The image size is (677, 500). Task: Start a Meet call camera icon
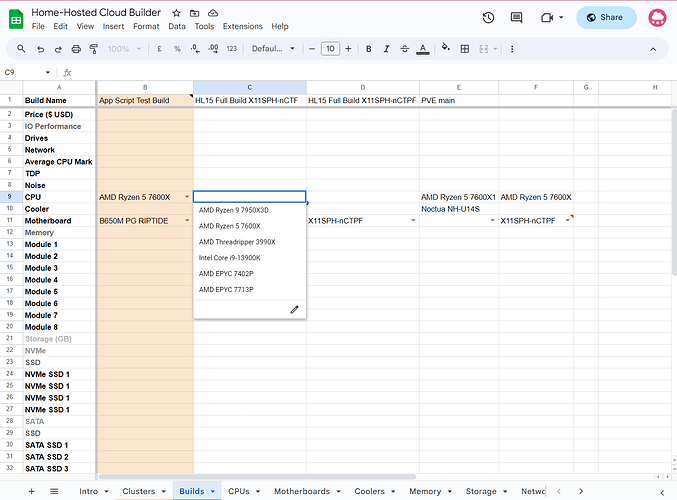[547, 18]
